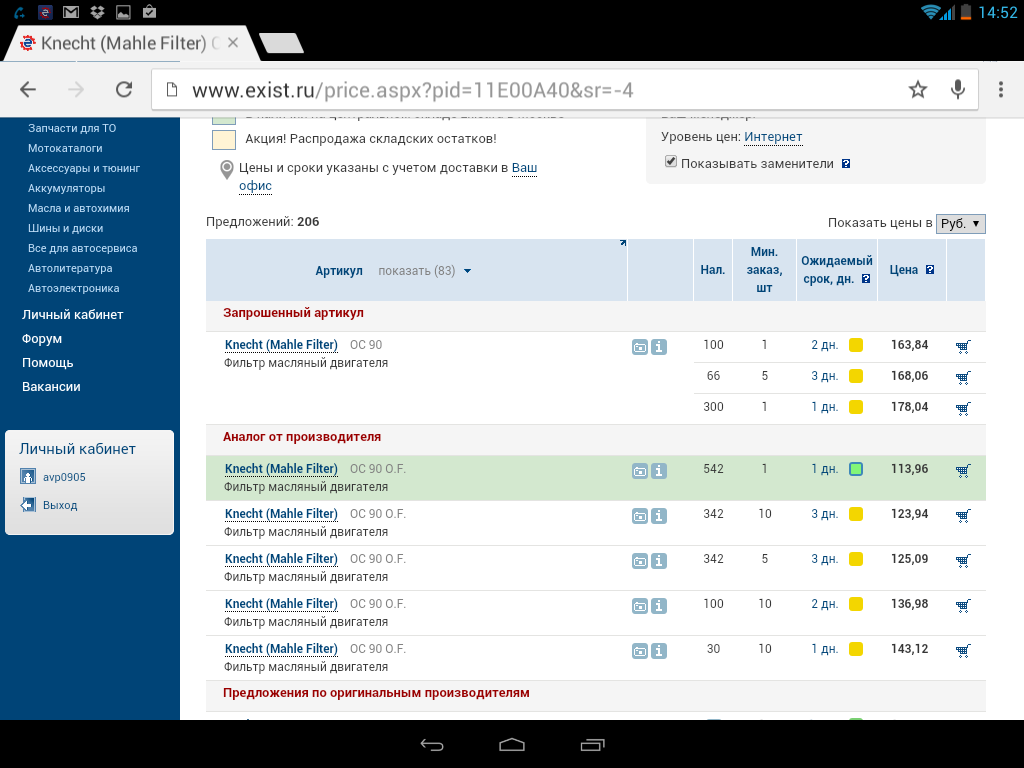
Task: Focus the exist.ru address bar
Action: [529, 89]
